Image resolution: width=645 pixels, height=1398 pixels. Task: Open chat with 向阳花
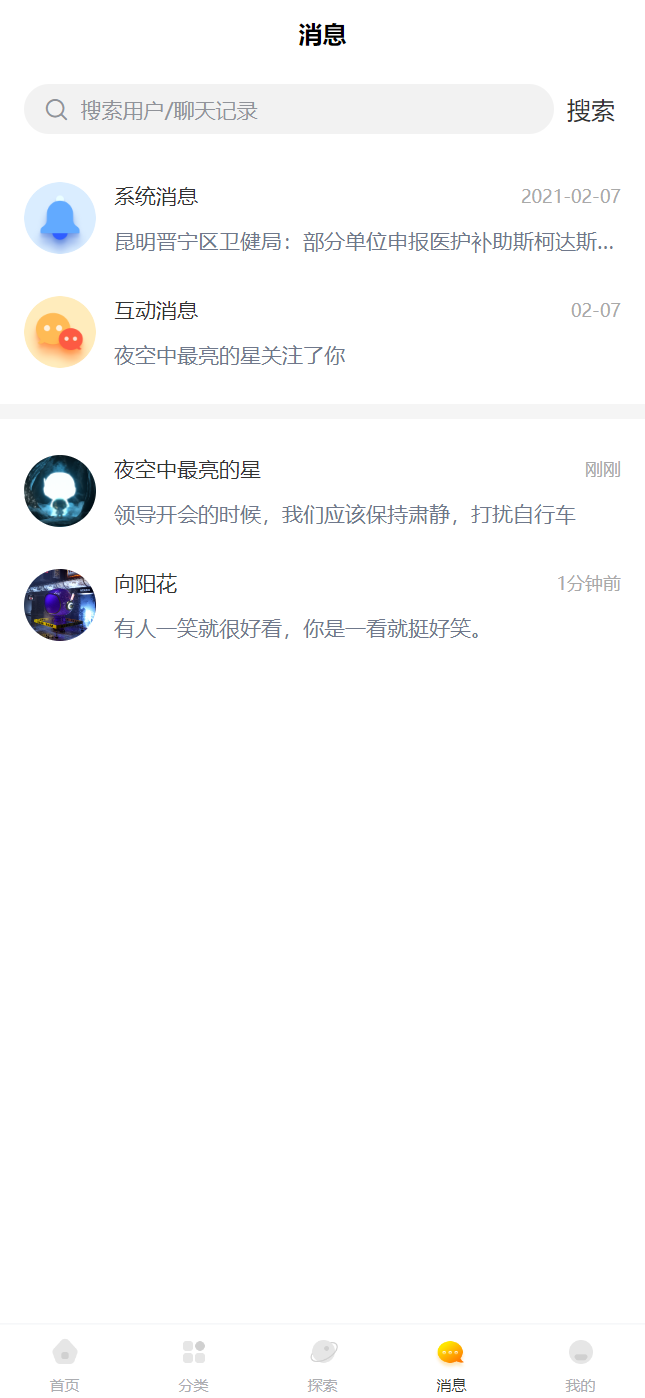pyautogui.click(x=322, y=605)
